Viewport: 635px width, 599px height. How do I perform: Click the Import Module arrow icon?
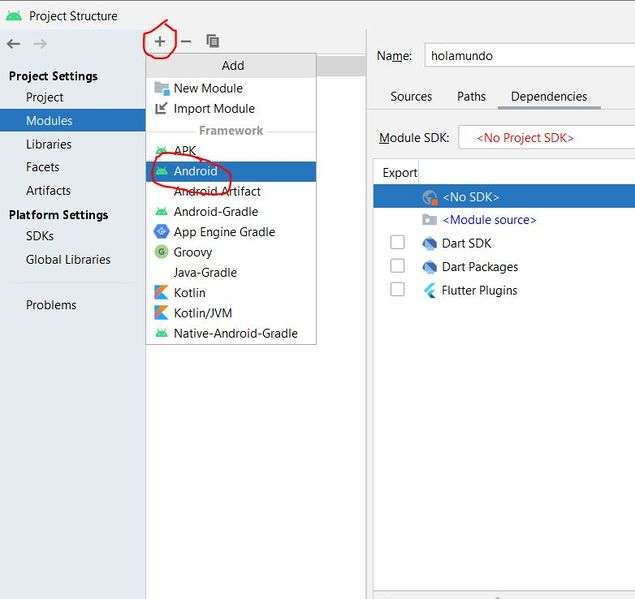(161, 108)
